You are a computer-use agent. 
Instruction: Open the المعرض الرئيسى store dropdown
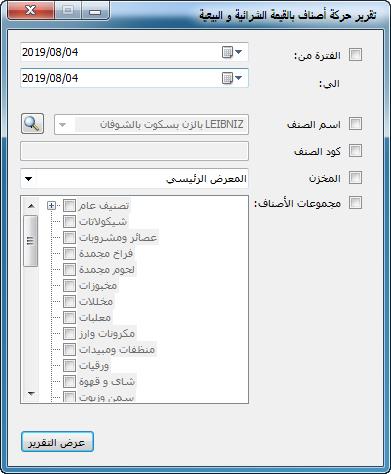(134, 179)
